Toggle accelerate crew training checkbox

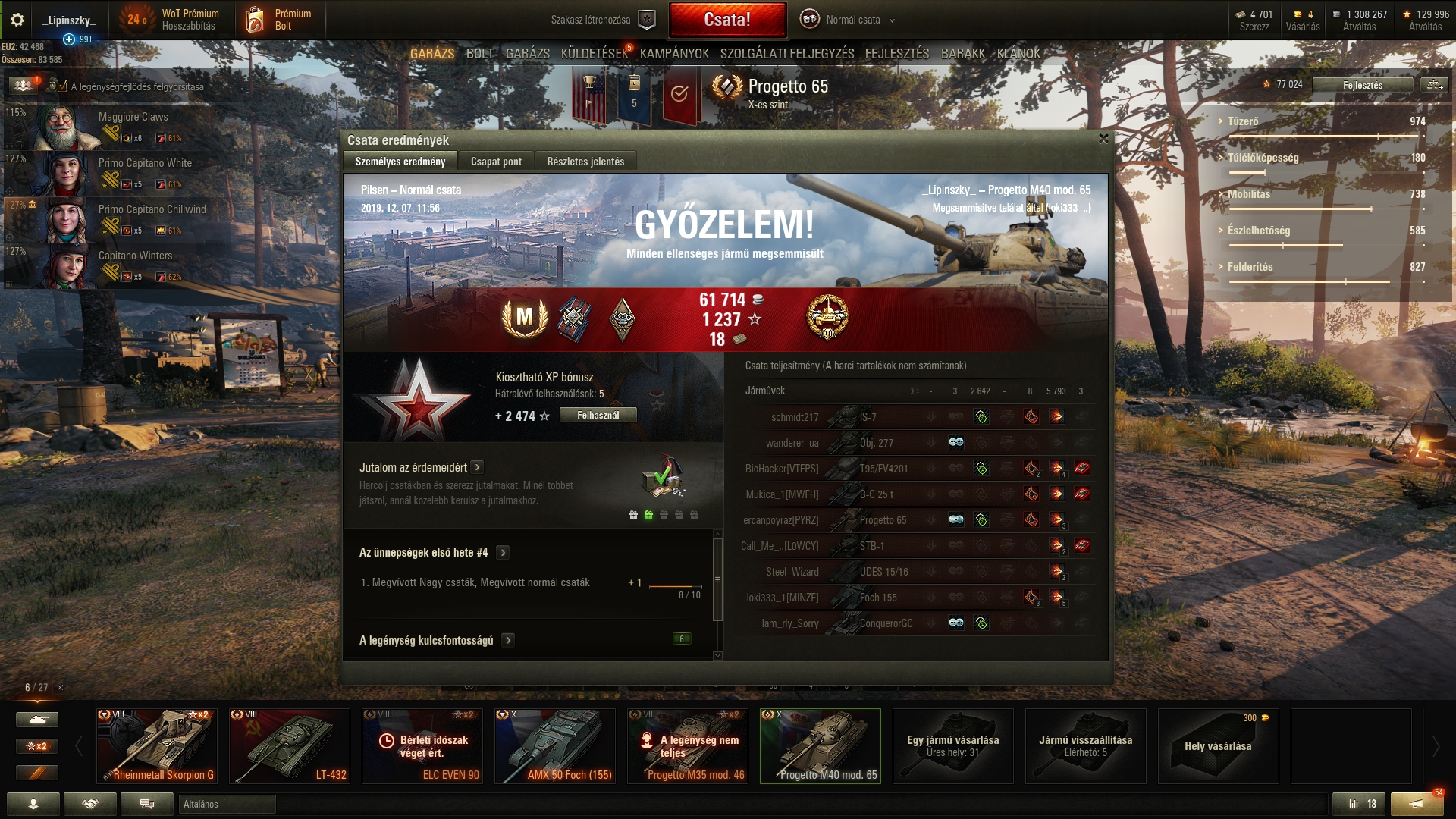62,86
